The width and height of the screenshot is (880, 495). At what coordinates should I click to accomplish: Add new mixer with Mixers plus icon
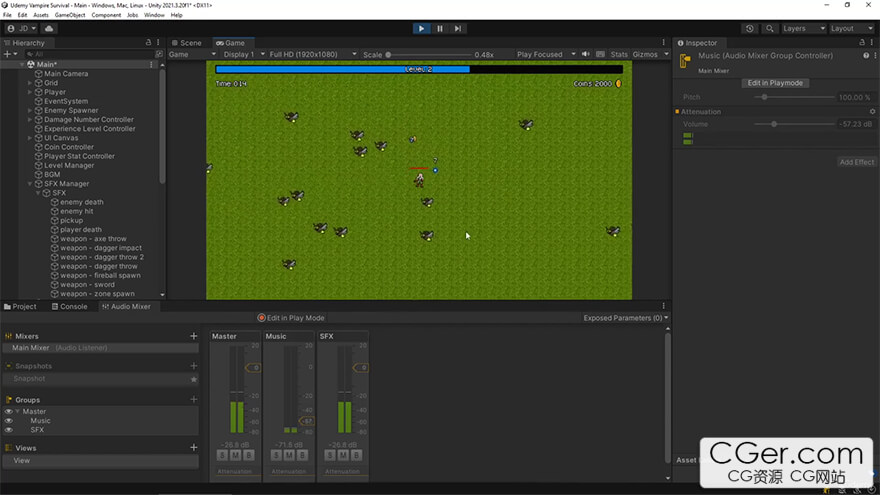pyautogui.click(x=194, y=336)
